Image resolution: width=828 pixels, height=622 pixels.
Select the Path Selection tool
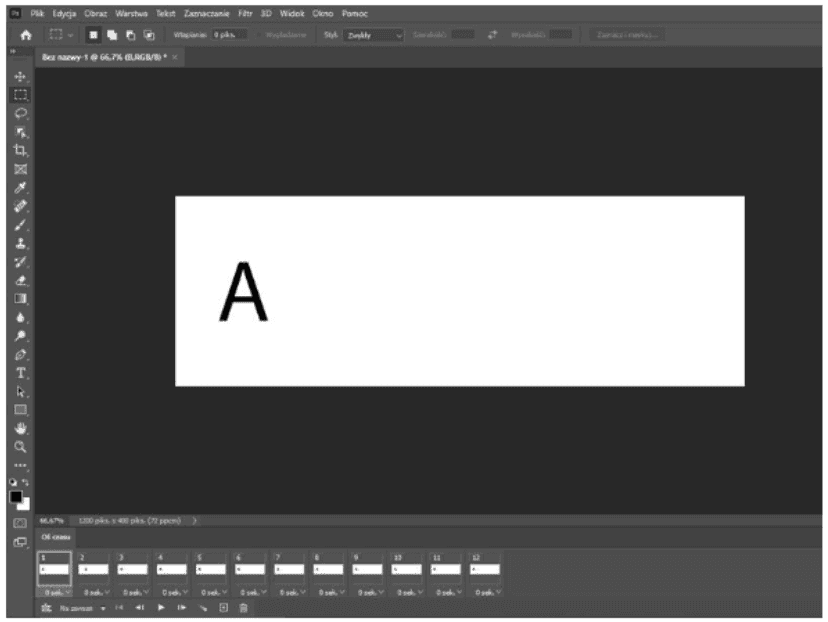[x=20, y=392]
